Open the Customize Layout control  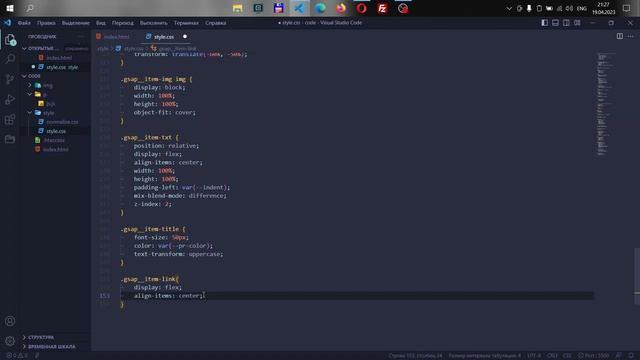click(577, 23)
